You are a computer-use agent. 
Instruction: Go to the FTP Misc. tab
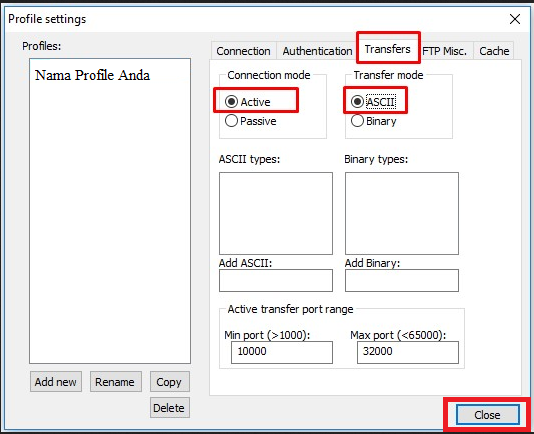click(444, 51)
